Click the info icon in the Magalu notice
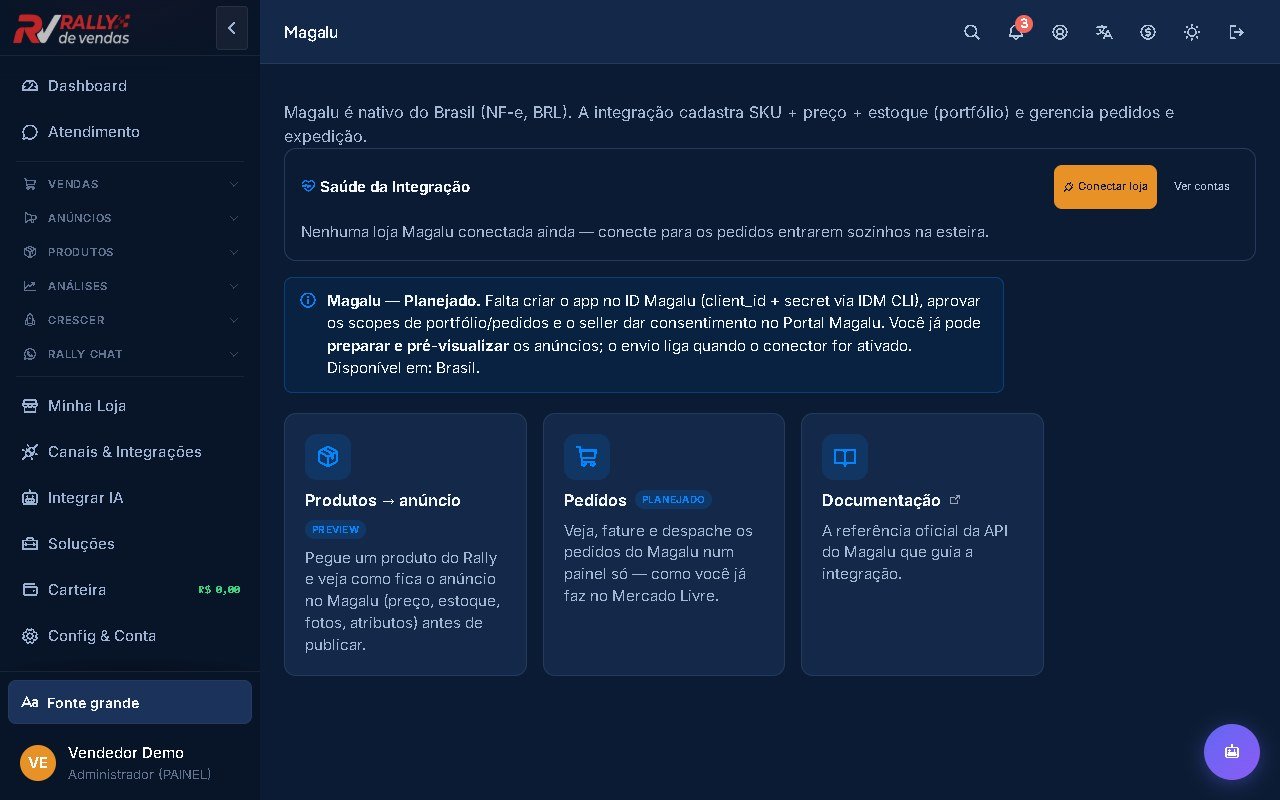The image size is (1280, 800). [x=308, y=300]
